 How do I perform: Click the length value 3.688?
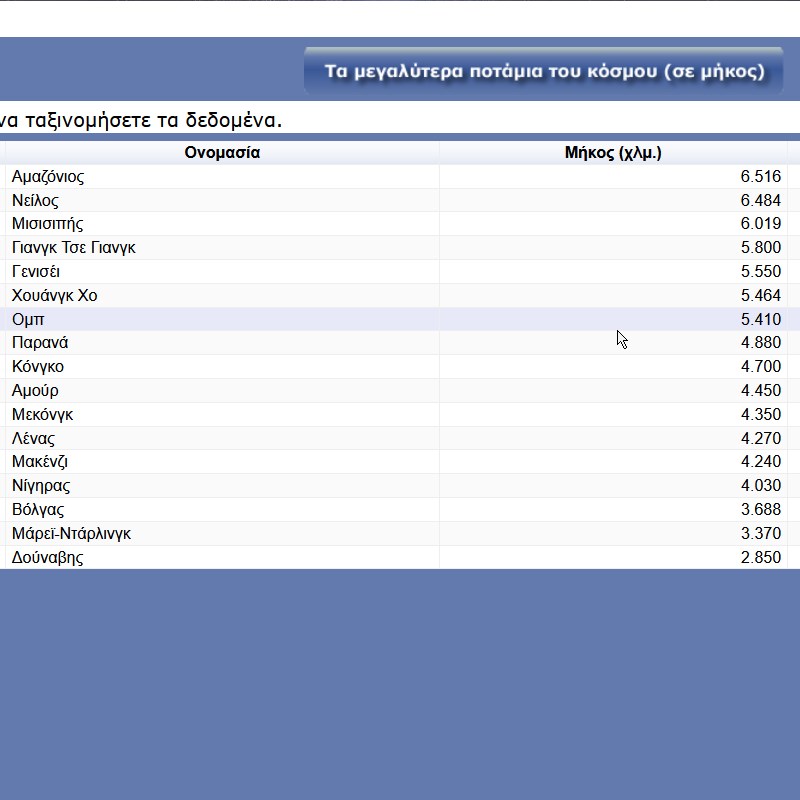click(x=760, y=509)
